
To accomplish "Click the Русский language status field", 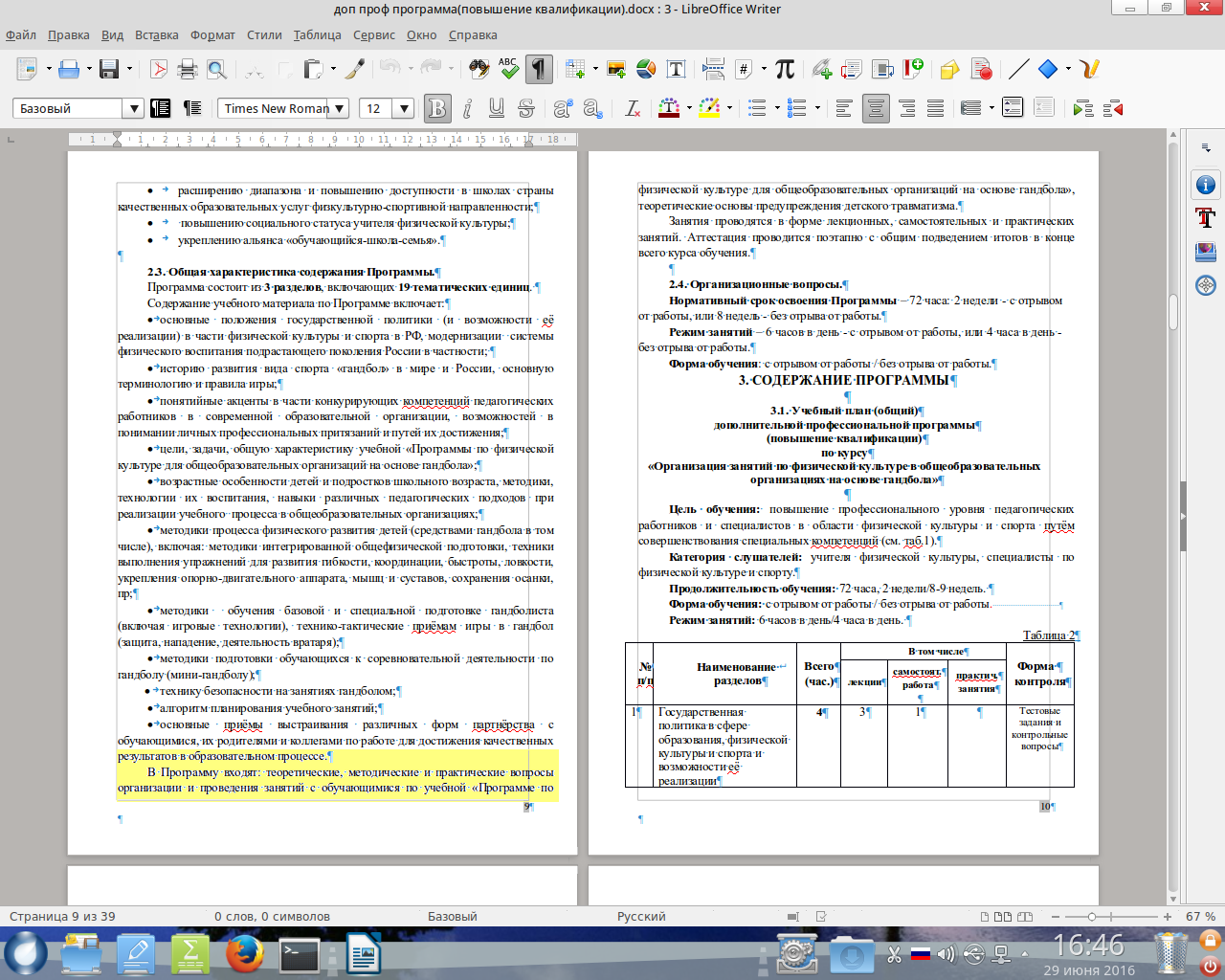I will [641, 916].
